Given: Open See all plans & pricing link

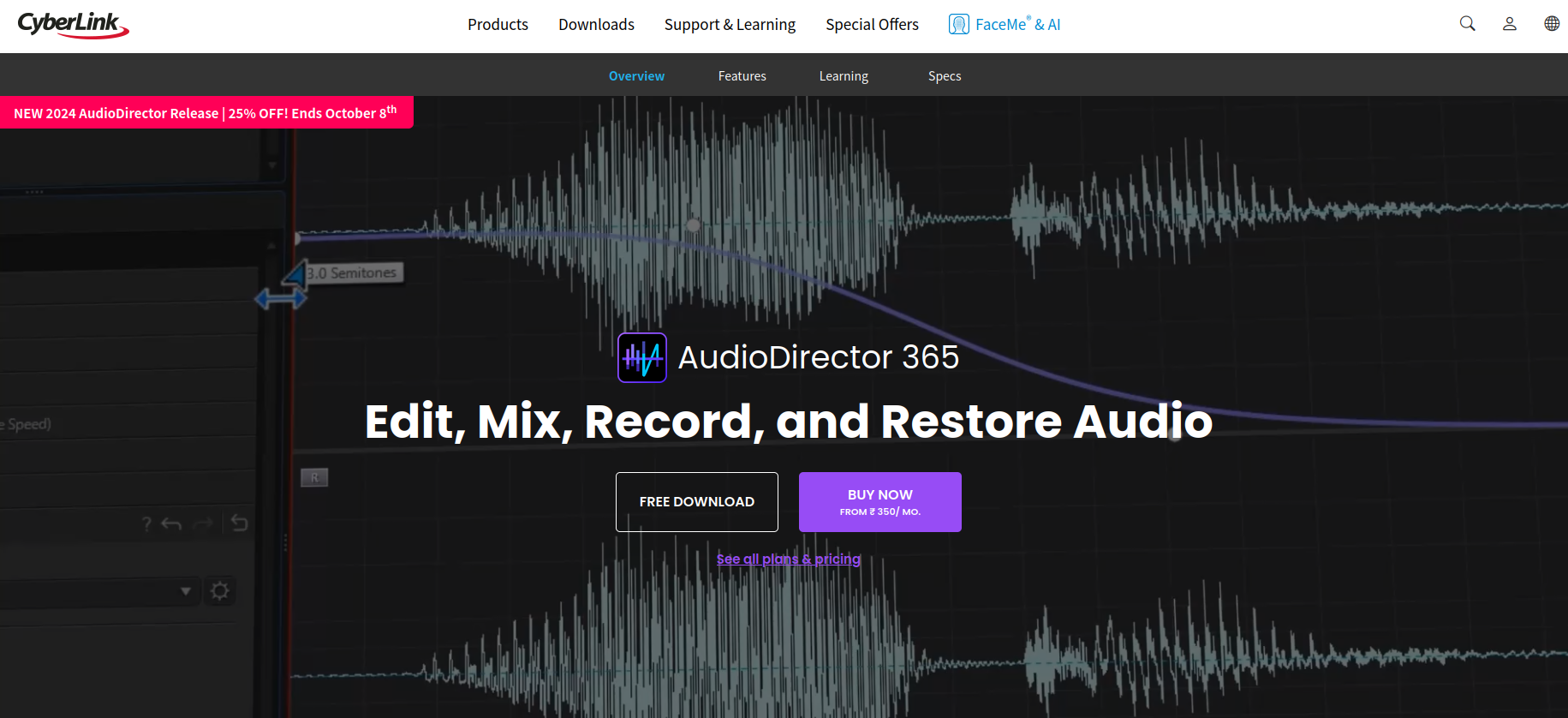Looking at the screenshot, I should (x=789, y=559).
